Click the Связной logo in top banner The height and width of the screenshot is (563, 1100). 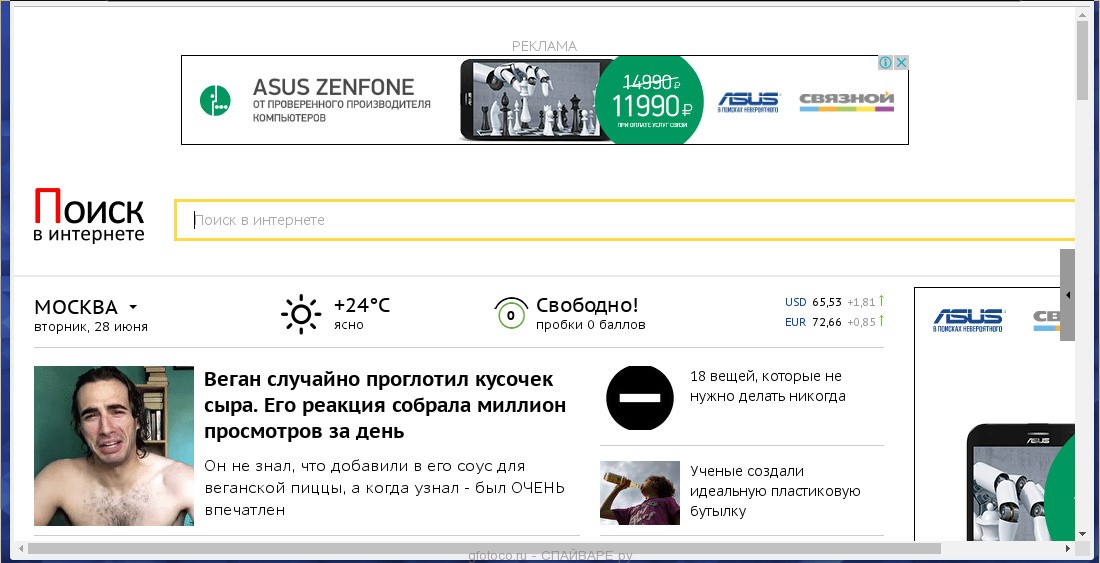(x=847, y=102)
